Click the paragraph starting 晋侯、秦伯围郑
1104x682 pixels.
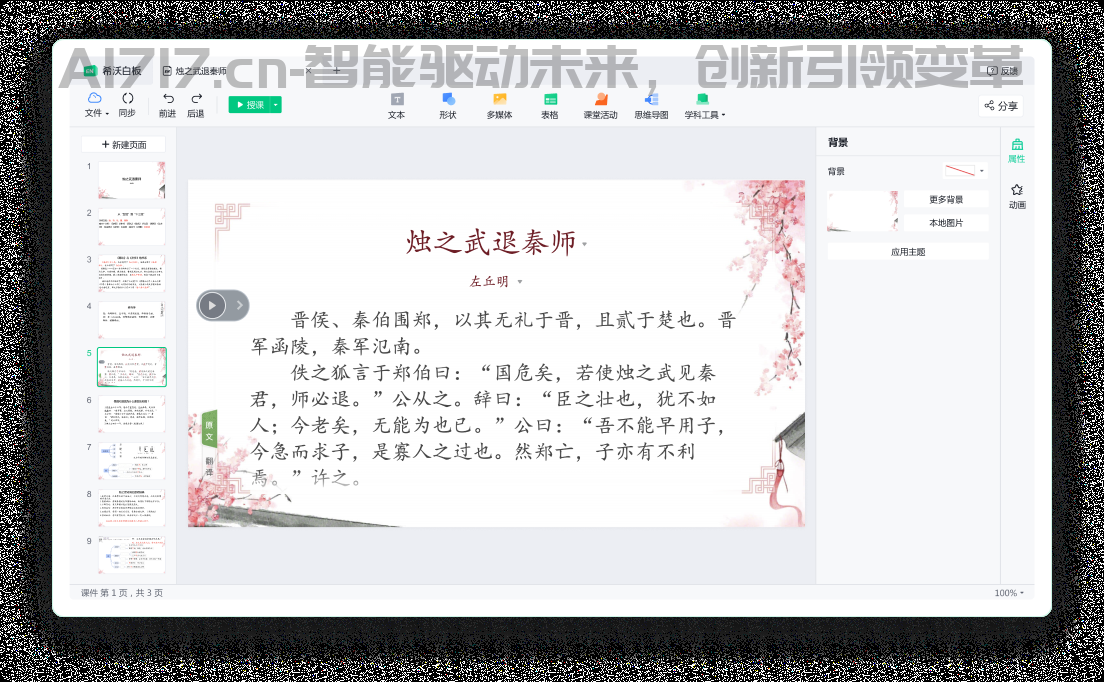tap(494, 333)
